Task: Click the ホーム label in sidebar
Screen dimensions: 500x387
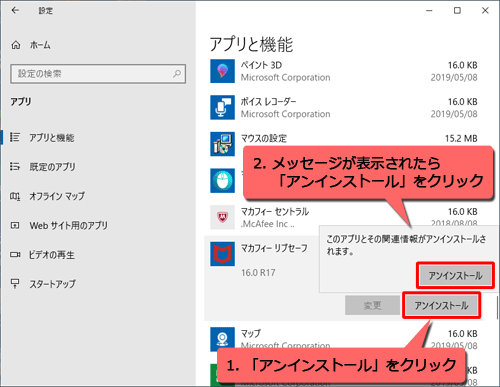Action: pos(40,45)
